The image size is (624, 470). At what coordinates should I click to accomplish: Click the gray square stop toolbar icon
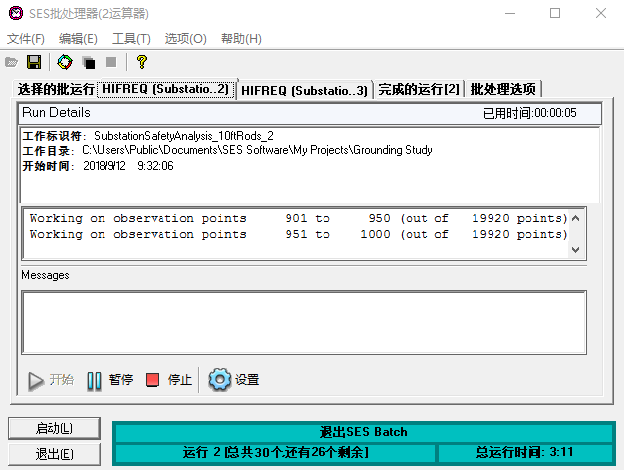(111, 62)
